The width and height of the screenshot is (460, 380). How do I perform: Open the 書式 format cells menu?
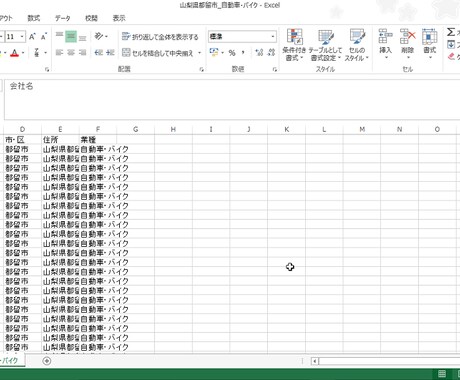coord(430,44)
